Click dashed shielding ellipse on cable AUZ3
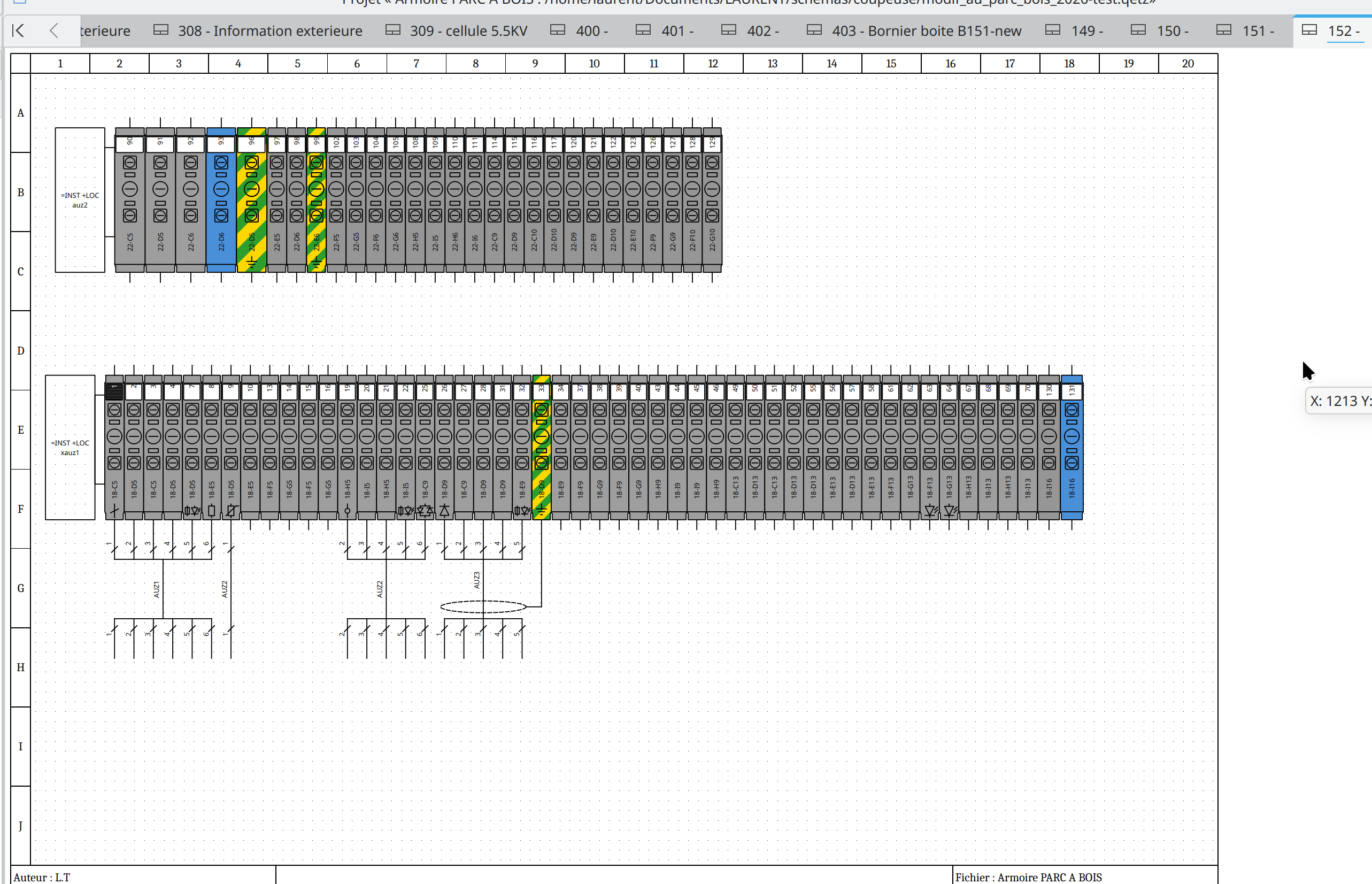The height and width of the screenshot is (884, 1372). [483, 606]
